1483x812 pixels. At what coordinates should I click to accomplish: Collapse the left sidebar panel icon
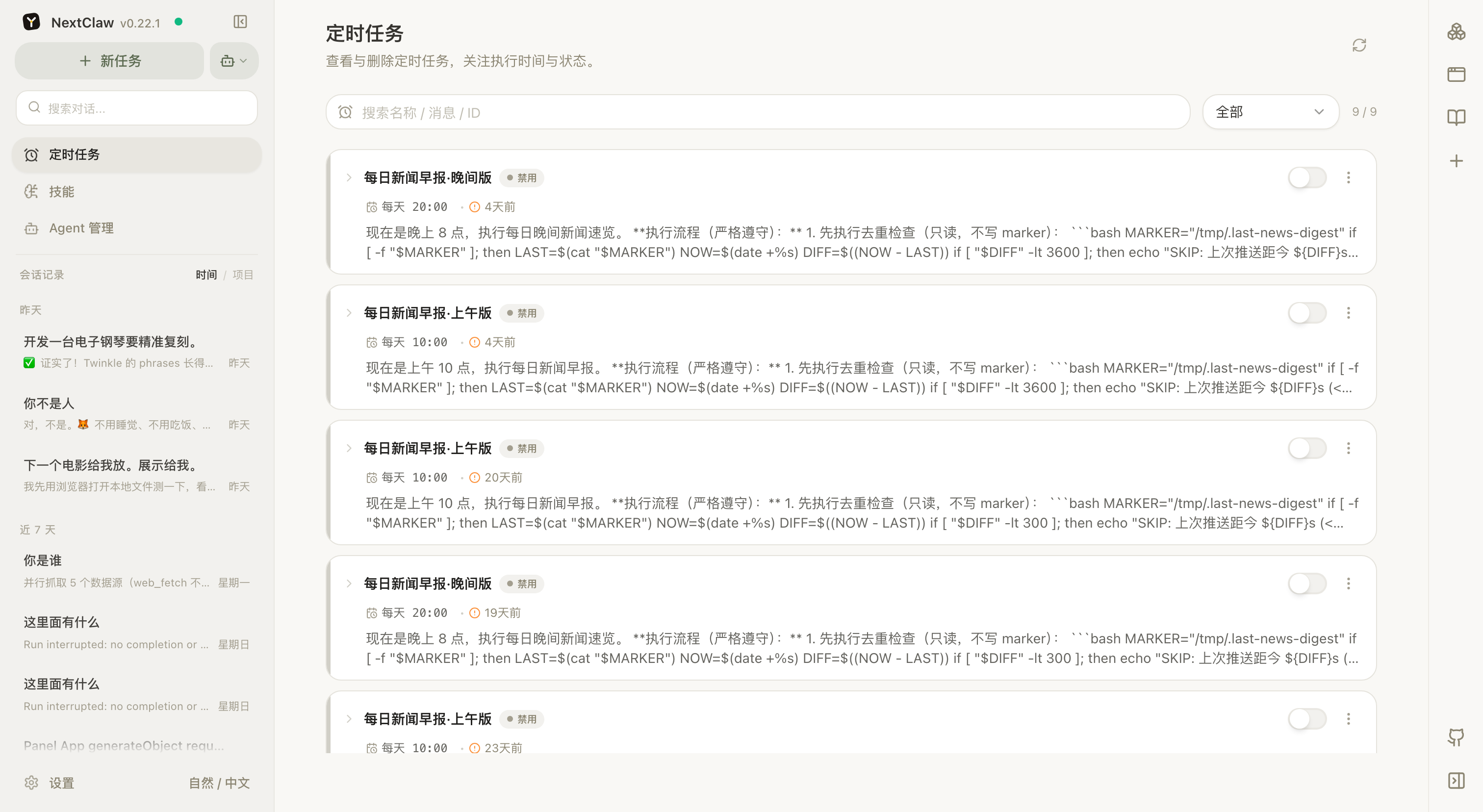(x=240, y=22)
